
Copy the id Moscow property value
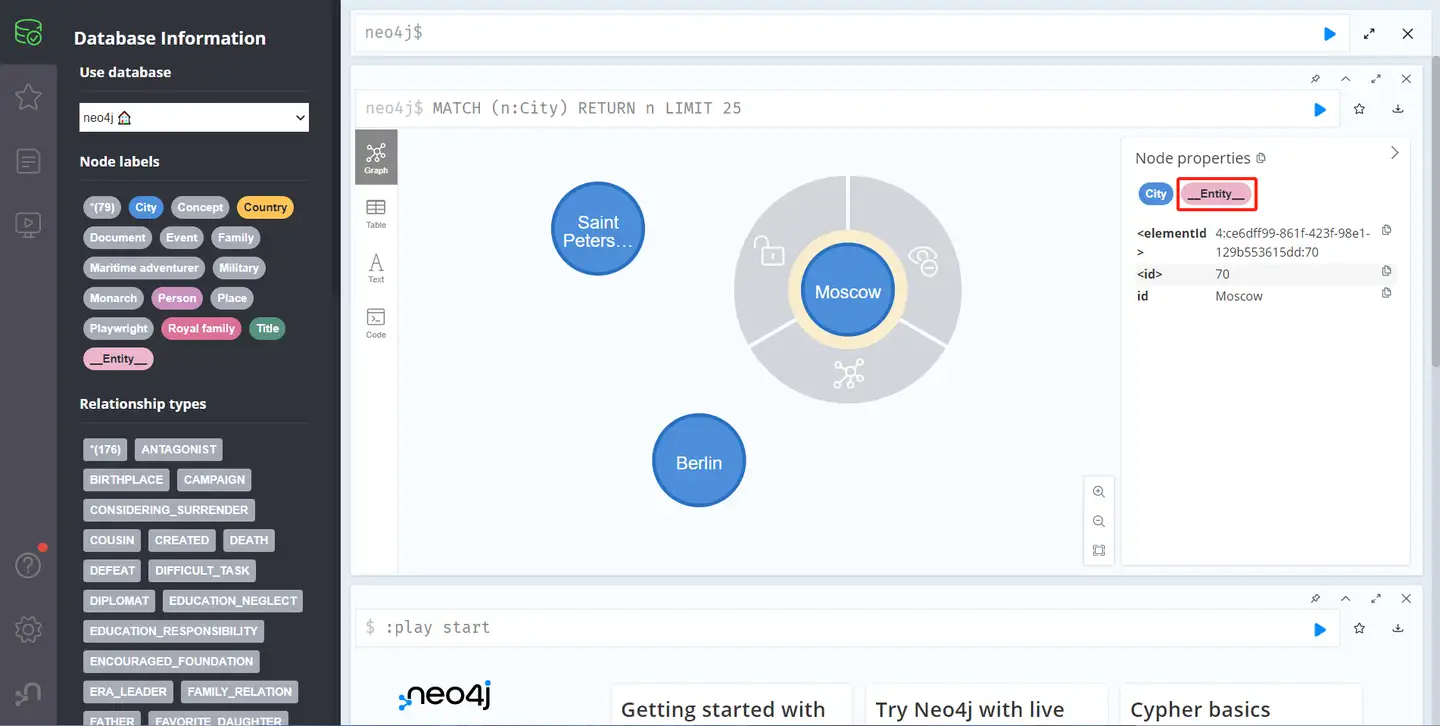pyautogui.click(x=1386, y=293)
